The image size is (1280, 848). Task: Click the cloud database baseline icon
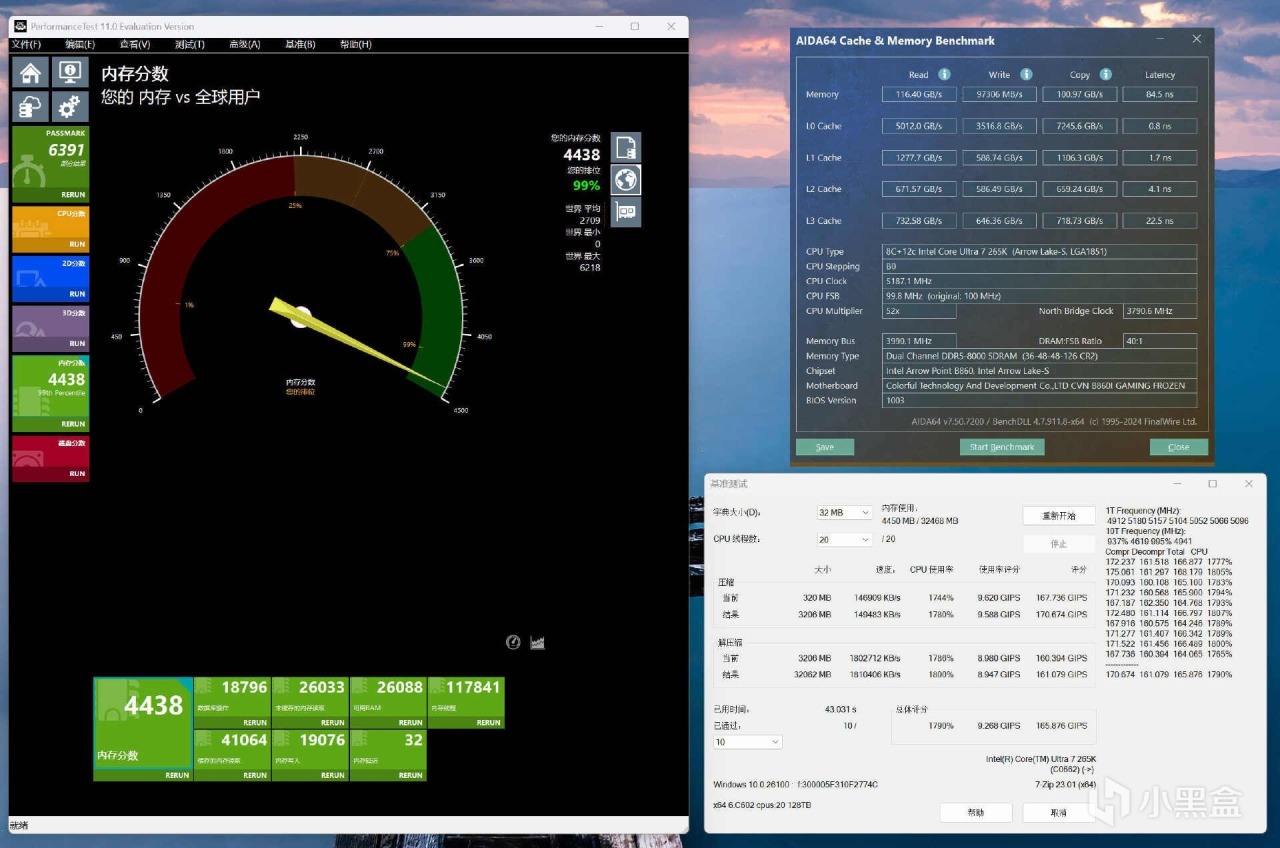click(31, 106)
